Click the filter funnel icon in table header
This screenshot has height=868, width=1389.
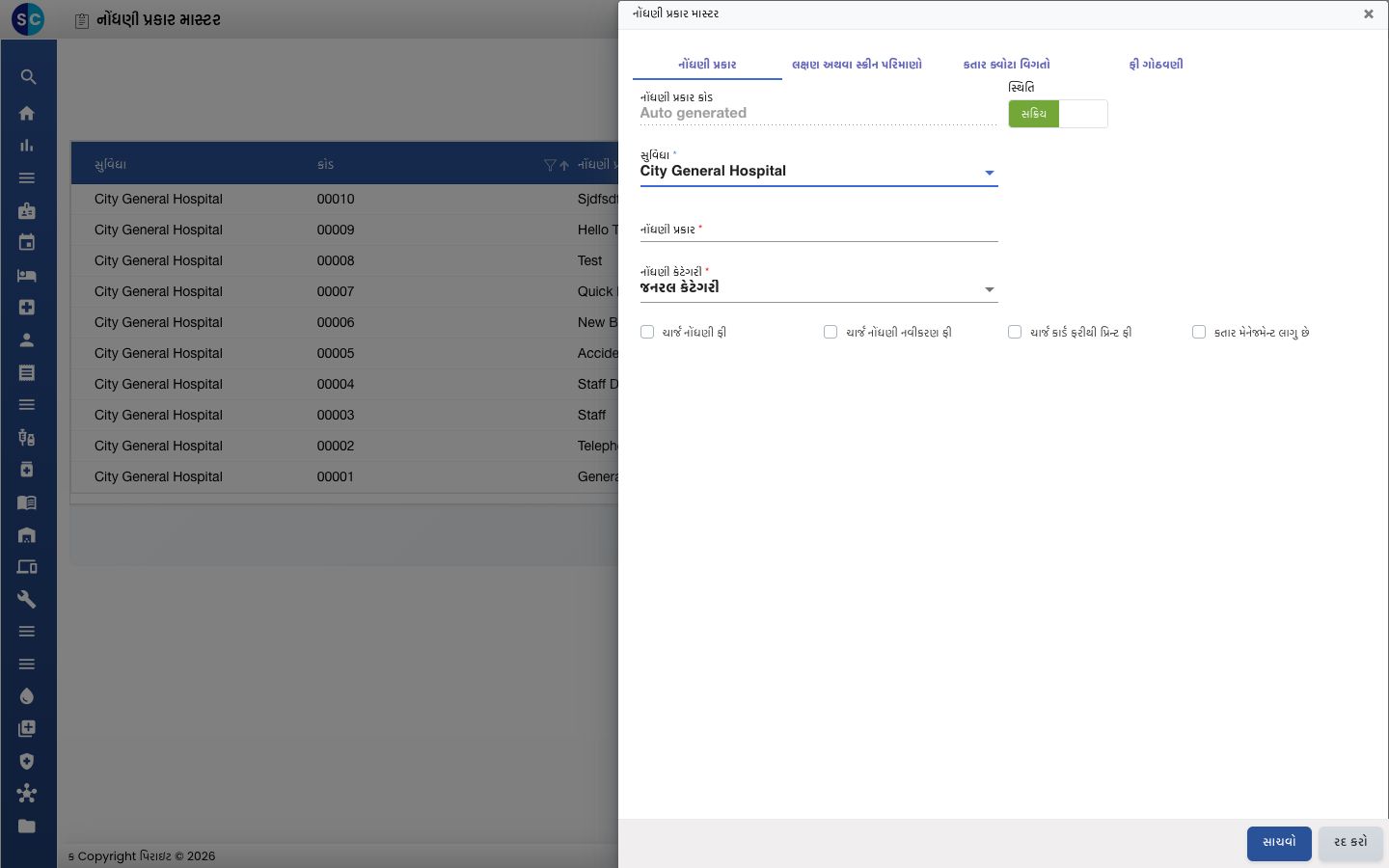click(x=550, y=165)
